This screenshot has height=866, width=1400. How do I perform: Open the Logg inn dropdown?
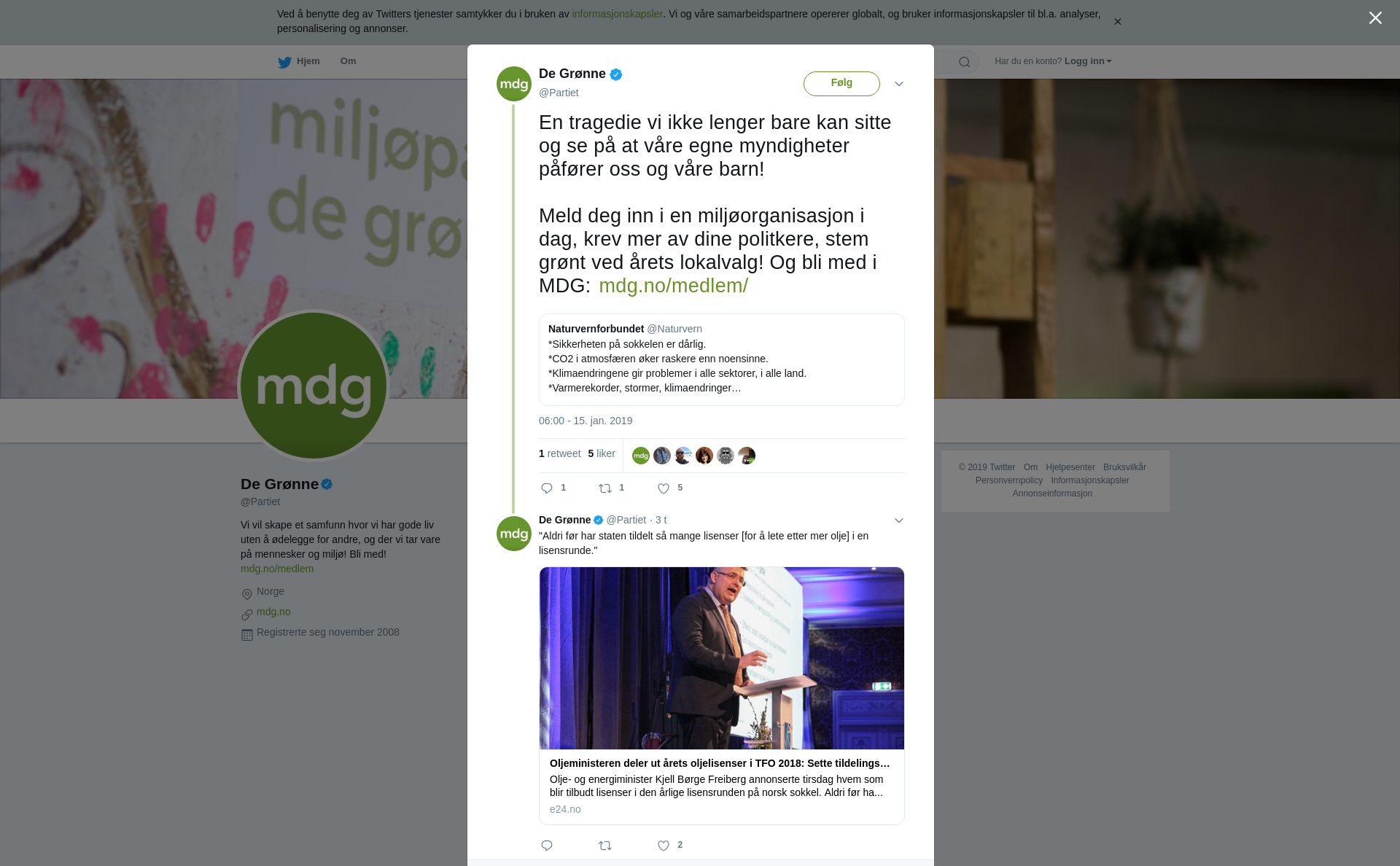click(x=1087, y=61)
